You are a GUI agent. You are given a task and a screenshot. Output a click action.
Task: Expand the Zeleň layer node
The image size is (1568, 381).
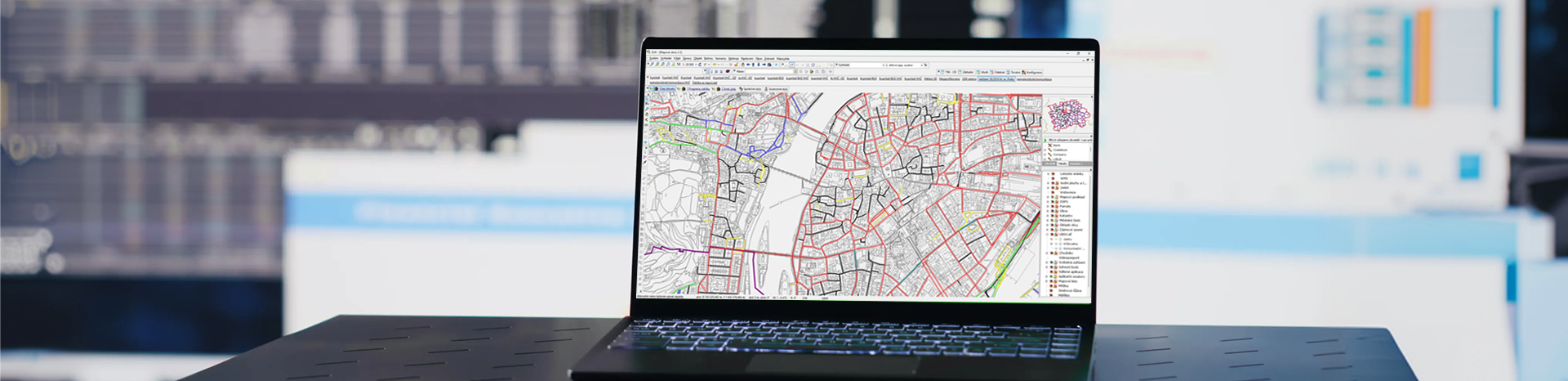pyautogui.click(x=1049, y=187)
